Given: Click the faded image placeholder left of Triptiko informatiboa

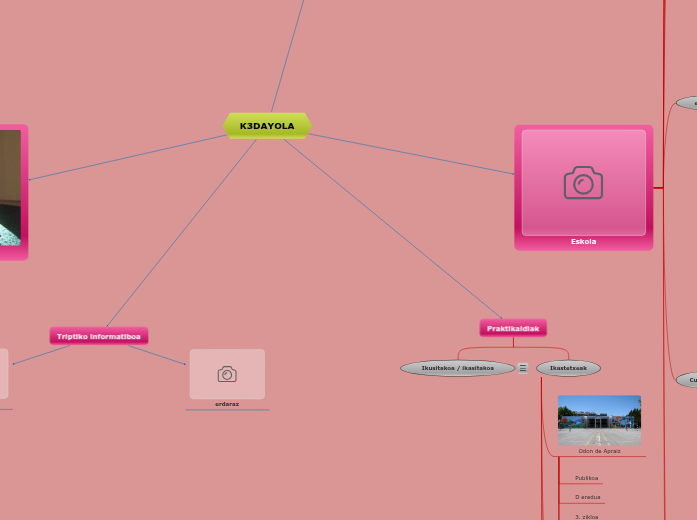Looking at the screenshot, I should (x=3, y=373).
